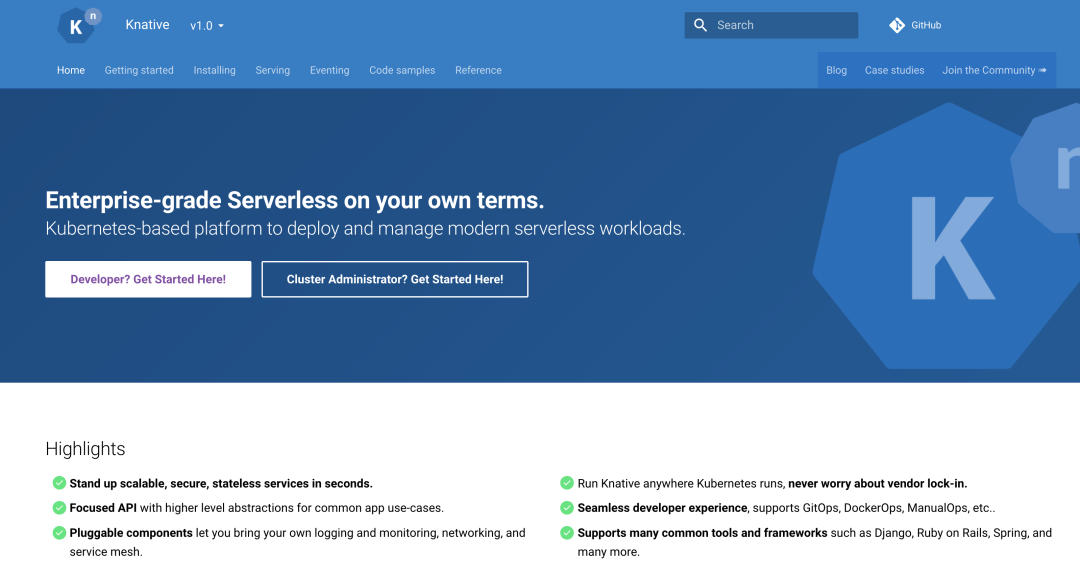This screenshot has height=570, width=1080.
Task: Visit the Blog link
Action: [836, 70]
